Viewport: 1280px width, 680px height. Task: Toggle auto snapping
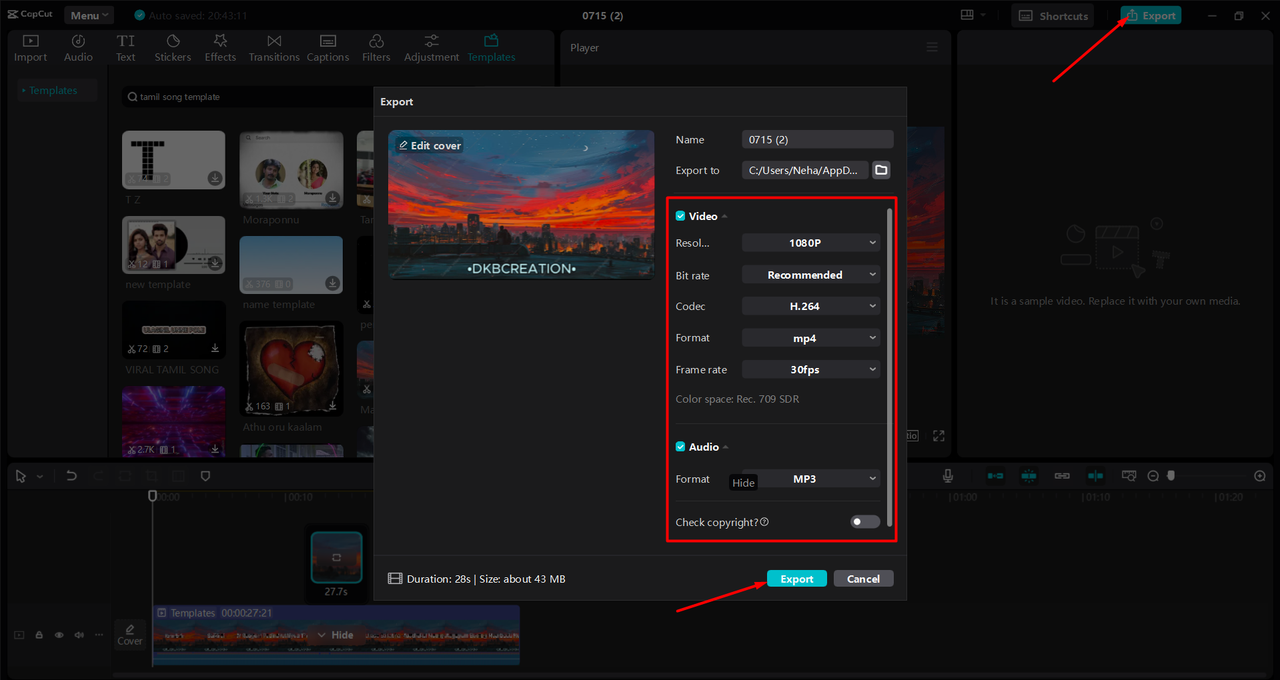(x=1029, y=476)
